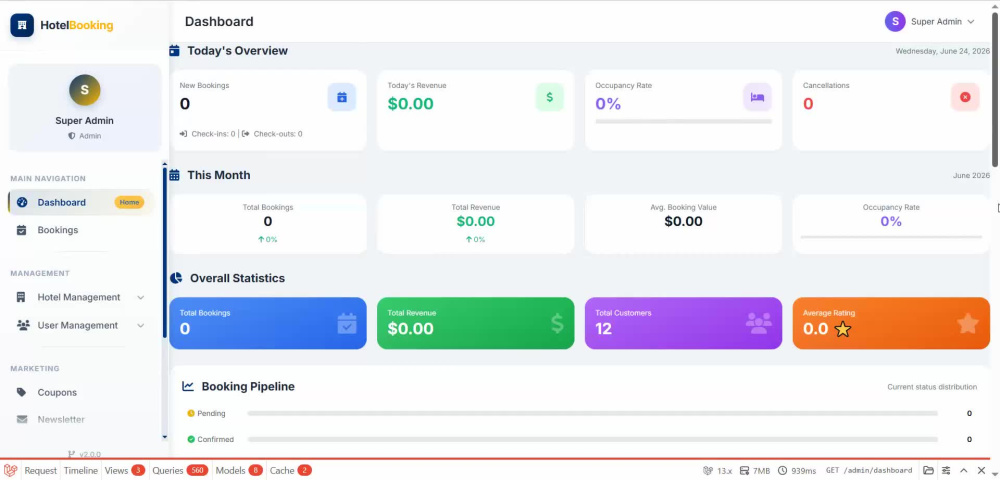Viewport: 1000px width, 480px height.
Task: Click the Dashboard gauge icon in sidebar
Action: click(x=22, y=203)
